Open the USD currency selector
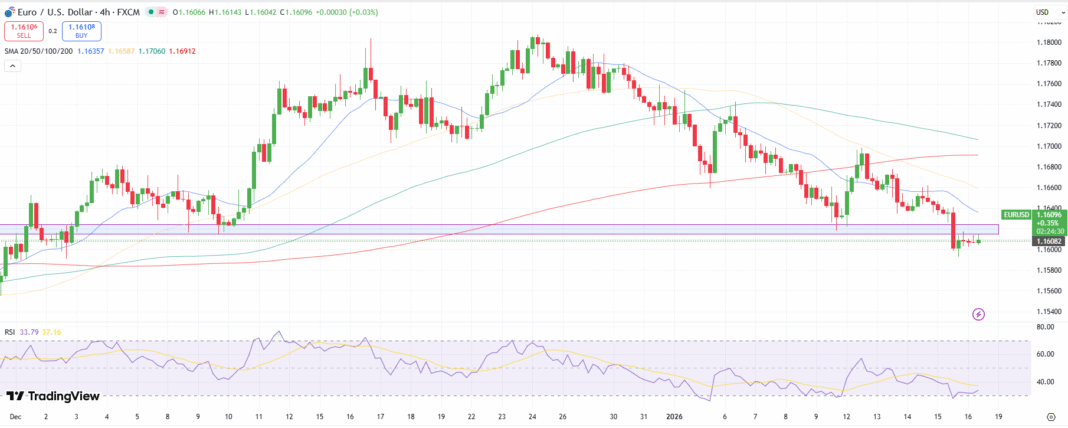 [x=1042, y=12]
